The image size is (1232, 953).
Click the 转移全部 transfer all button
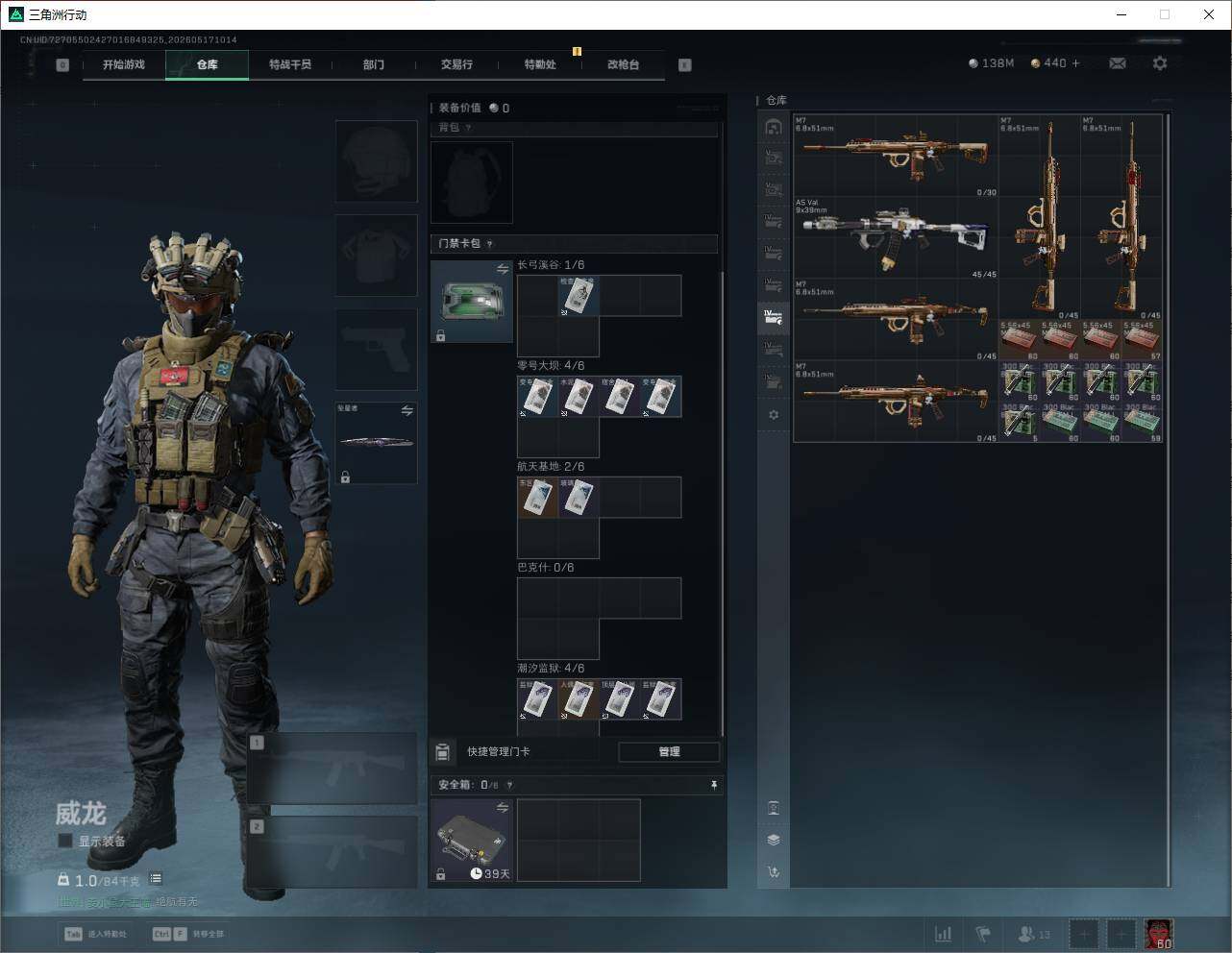pyautogui.click(x=188, y=934)
